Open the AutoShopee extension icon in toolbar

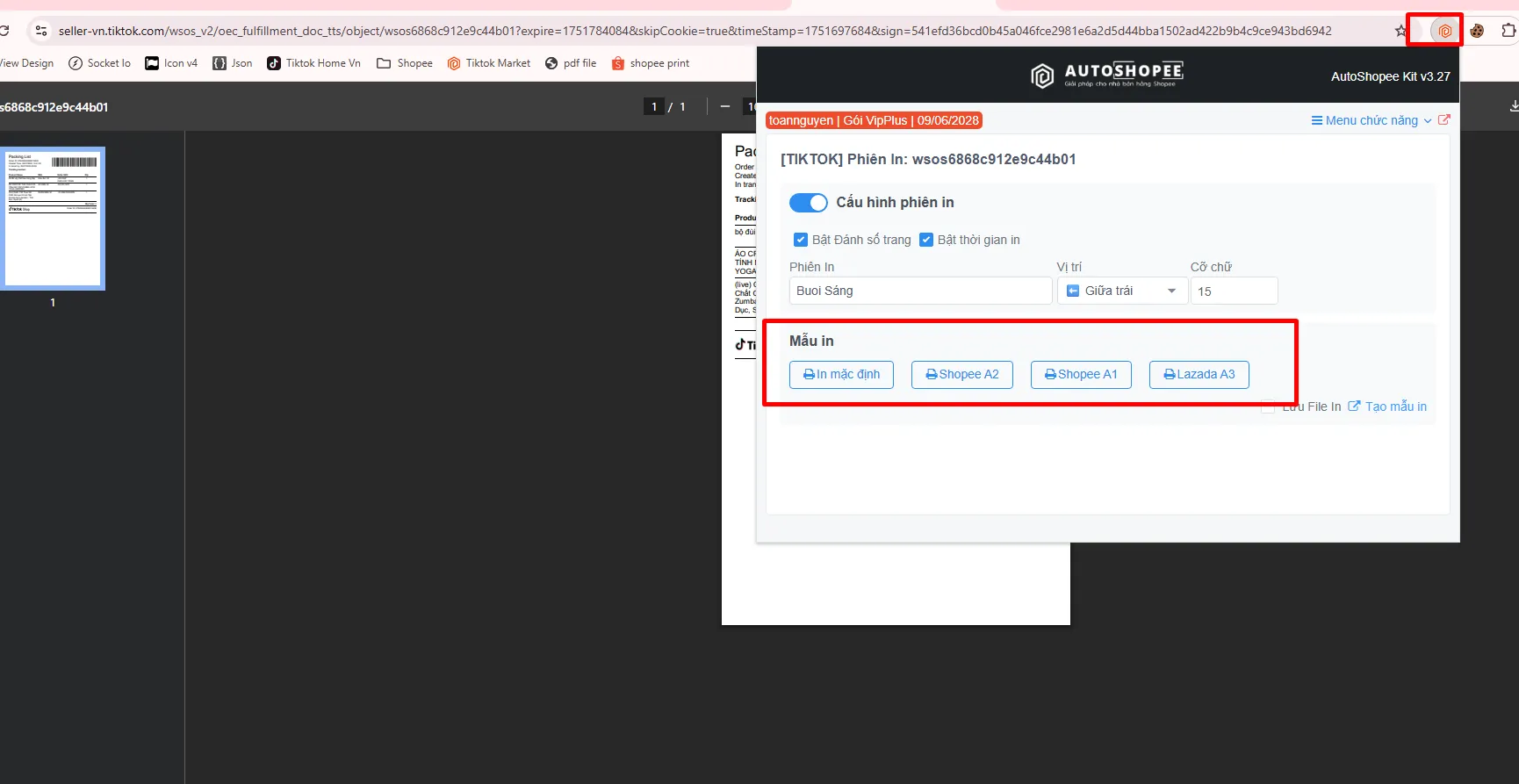(x=1444, y=31)
